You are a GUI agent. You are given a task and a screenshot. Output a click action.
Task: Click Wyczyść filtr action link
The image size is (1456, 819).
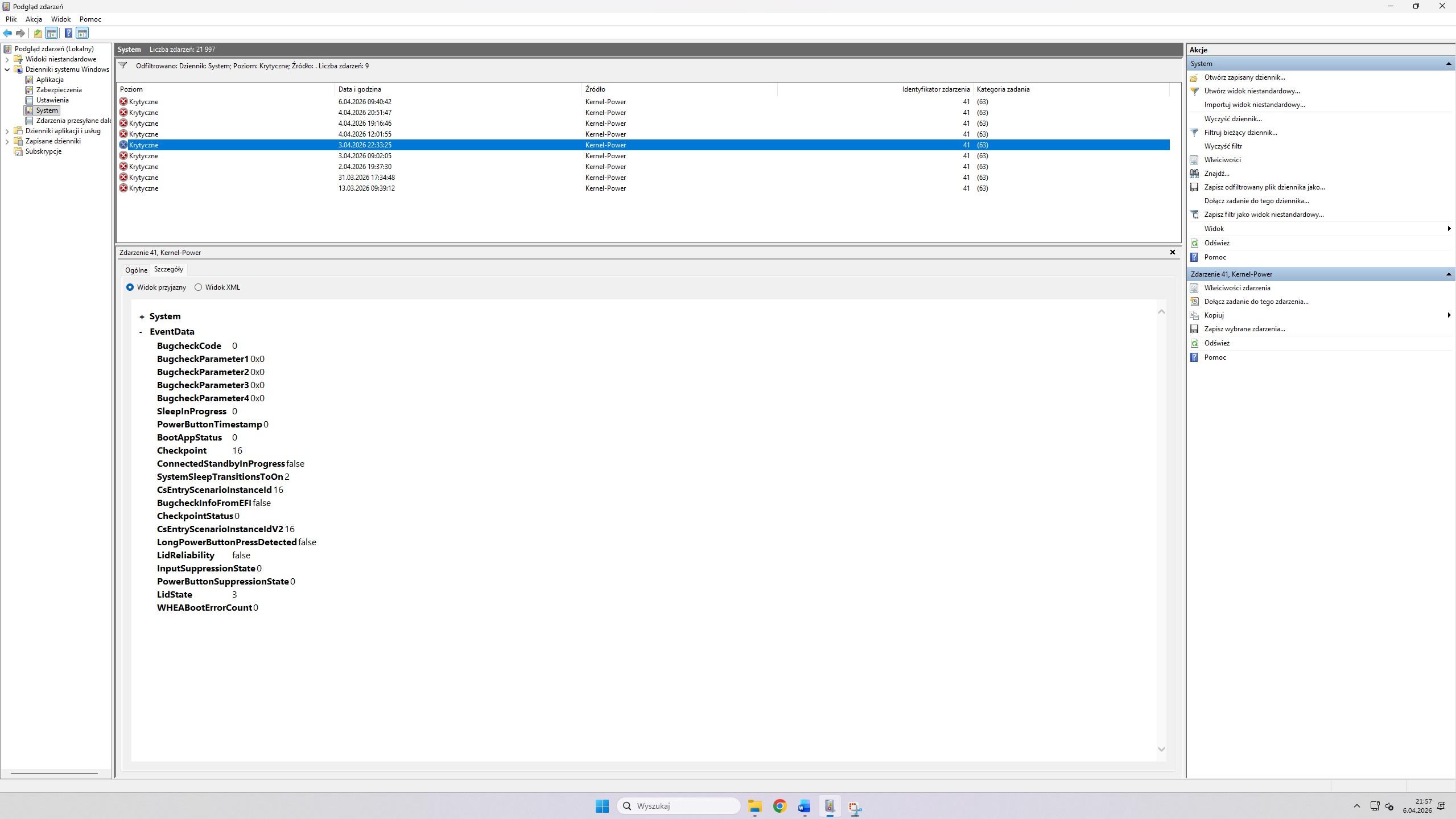click(1223, 146)
